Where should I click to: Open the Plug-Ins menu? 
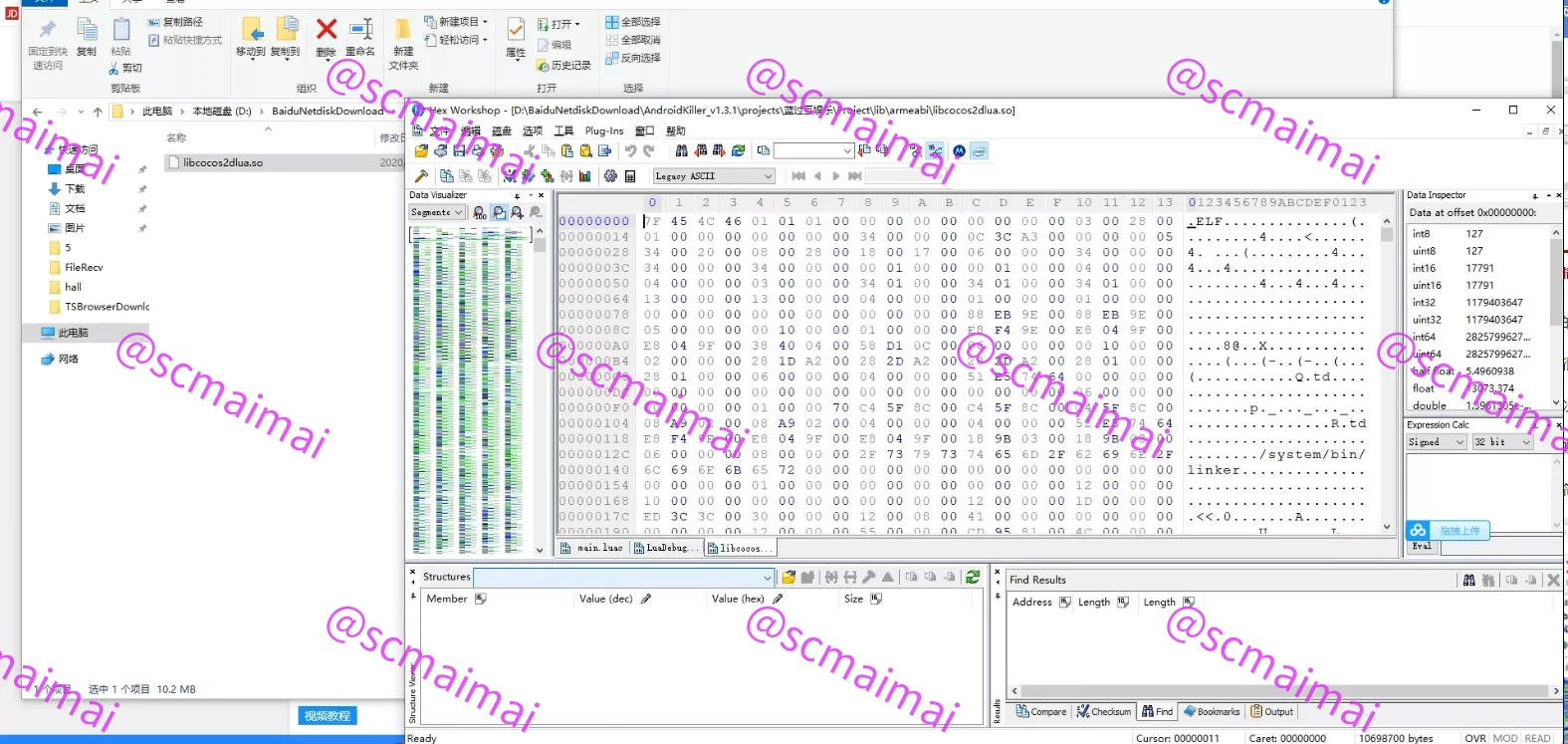pyautogui.click(x=604, y=130)
